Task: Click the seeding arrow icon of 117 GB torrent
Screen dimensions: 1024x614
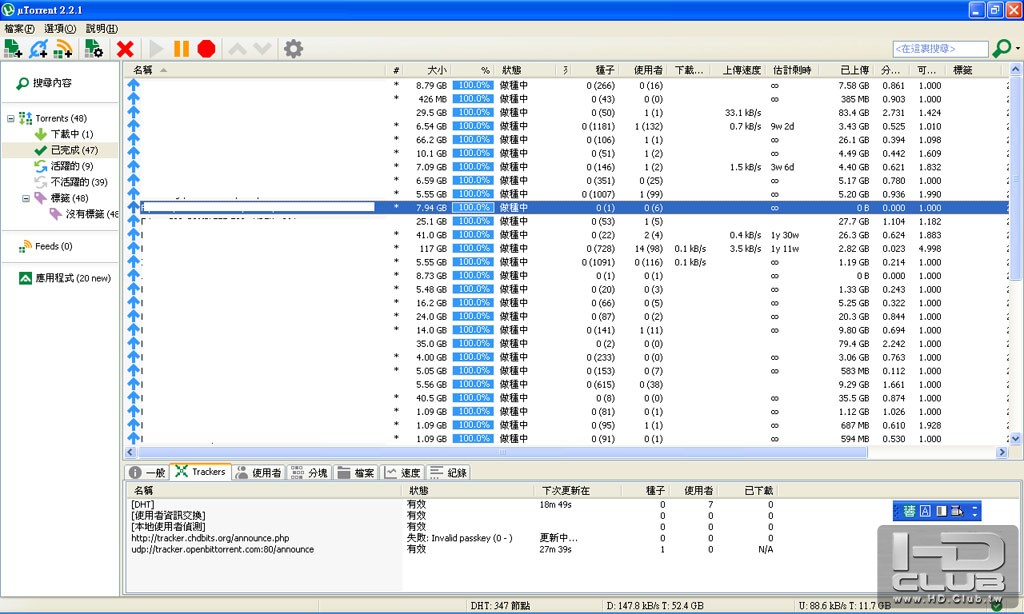Action: (134, 248)
